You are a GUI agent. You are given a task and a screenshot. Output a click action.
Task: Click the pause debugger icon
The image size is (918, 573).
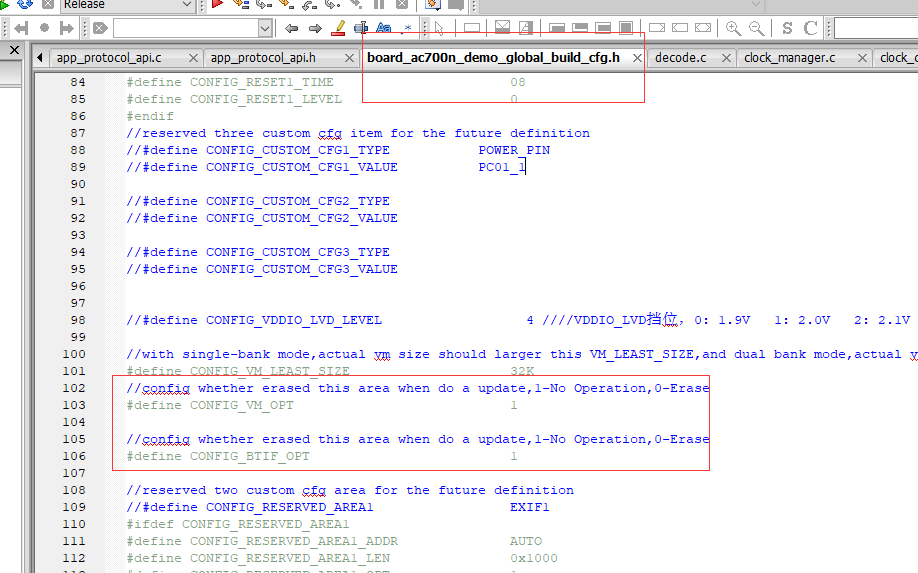tap(379, 4)
